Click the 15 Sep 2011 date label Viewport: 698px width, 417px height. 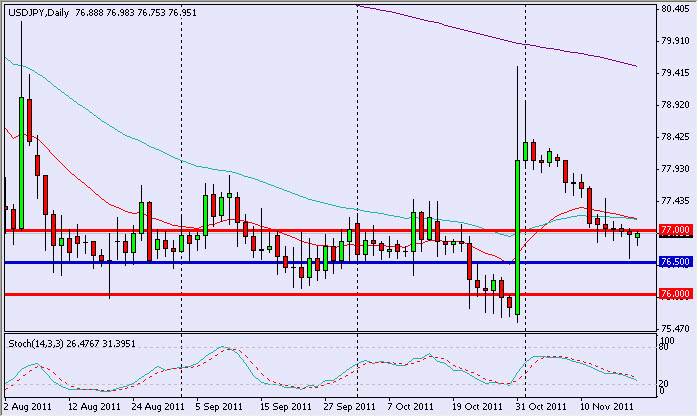(x=285, y=408)
